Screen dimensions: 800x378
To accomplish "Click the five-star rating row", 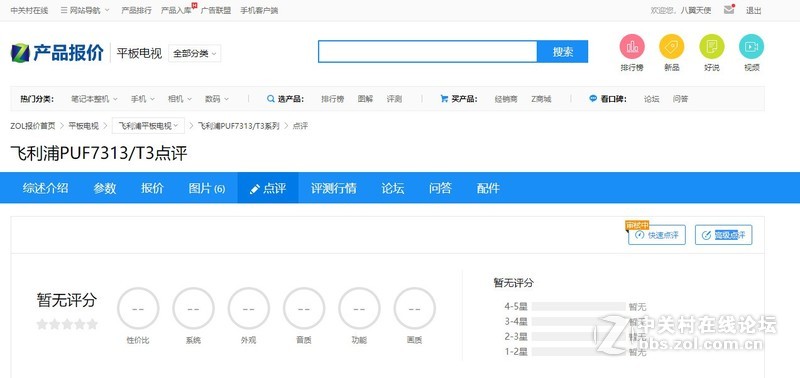I will (67, 324).
